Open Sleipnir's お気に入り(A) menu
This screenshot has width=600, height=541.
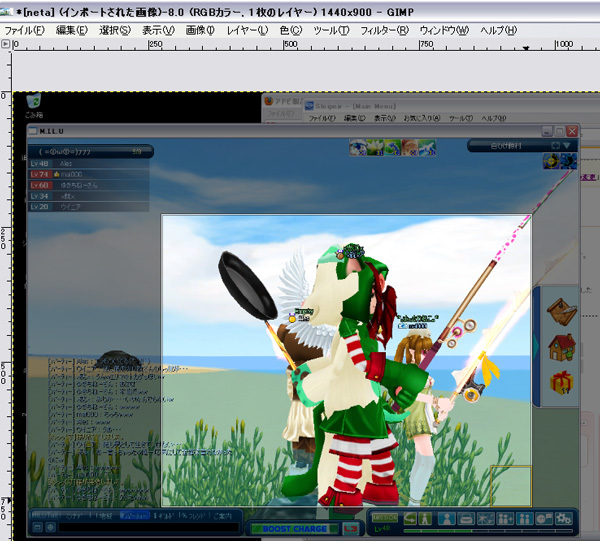click(x=422, y=118)
